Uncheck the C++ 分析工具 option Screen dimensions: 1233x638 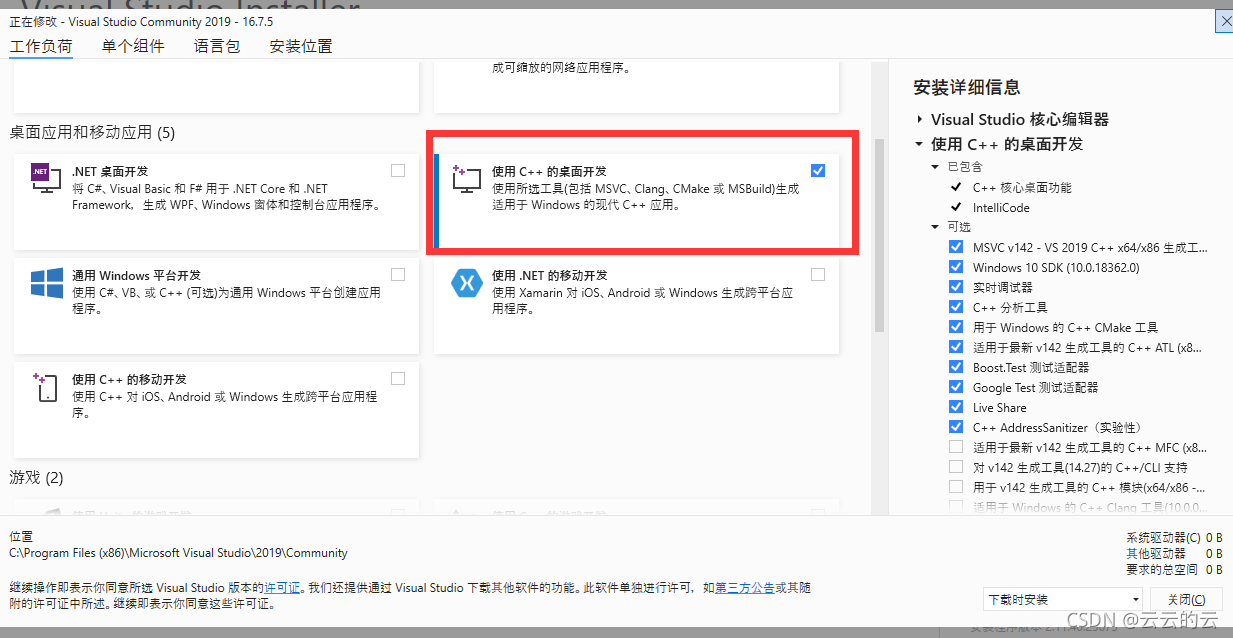point(956,307)
